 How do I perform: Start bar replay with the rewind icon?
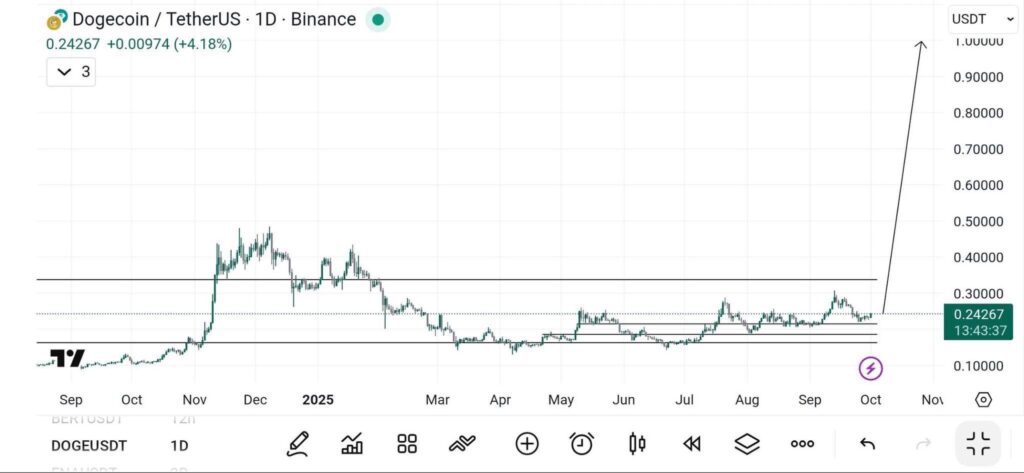[x=691, y=443]
